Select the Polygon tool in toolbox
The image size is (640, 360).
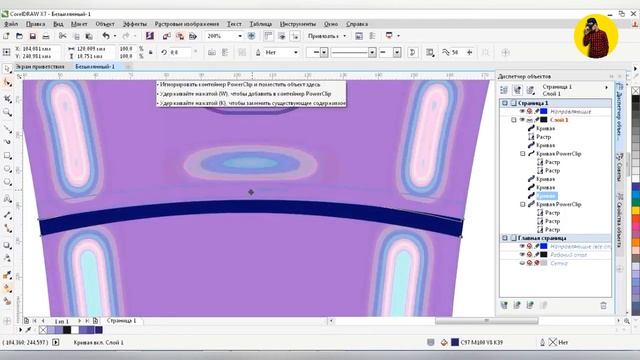pyautogui.click(x=7, y=182)
